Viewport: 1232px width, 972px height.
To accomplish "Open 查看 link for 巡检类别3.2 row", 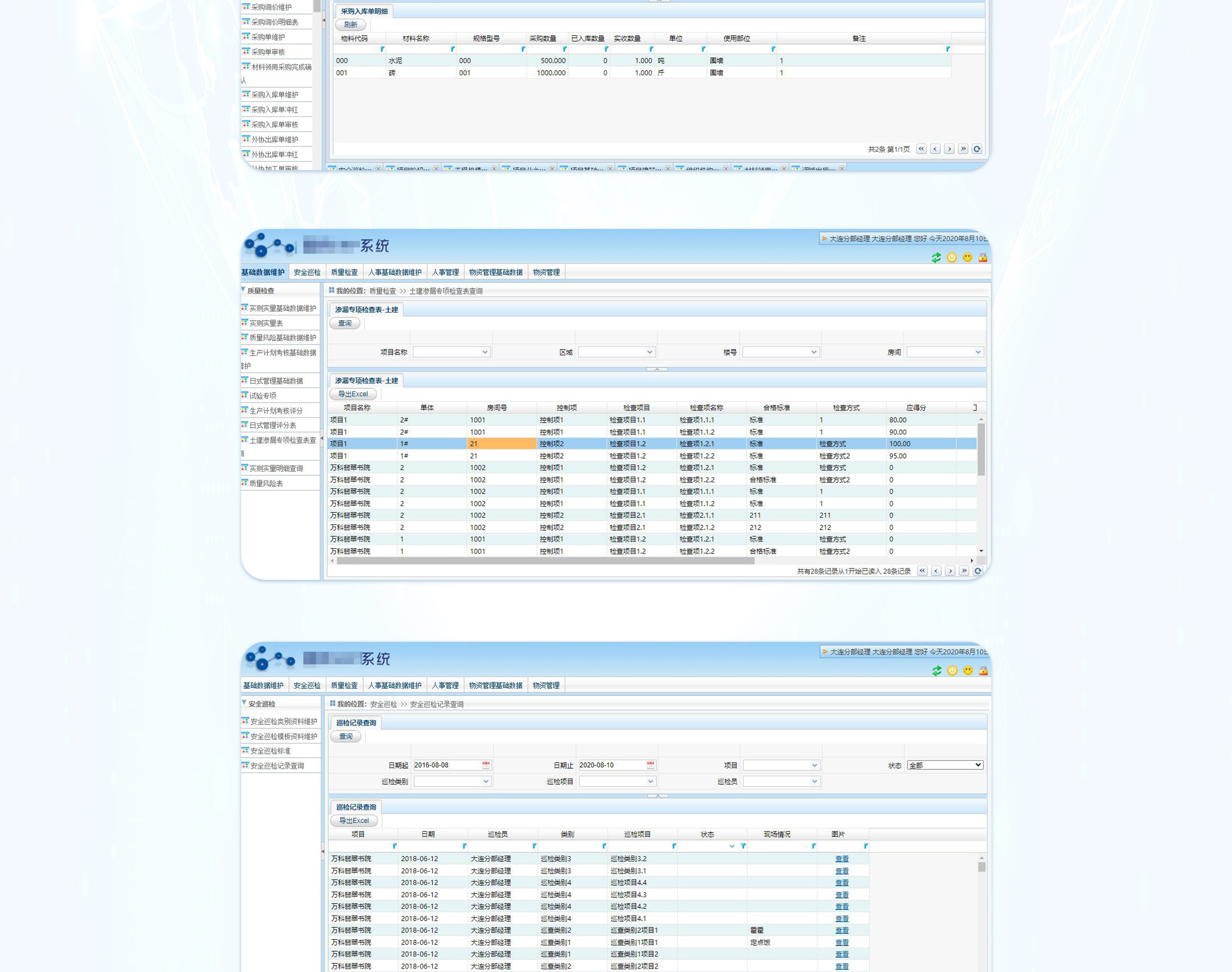I will click(842, 859).
